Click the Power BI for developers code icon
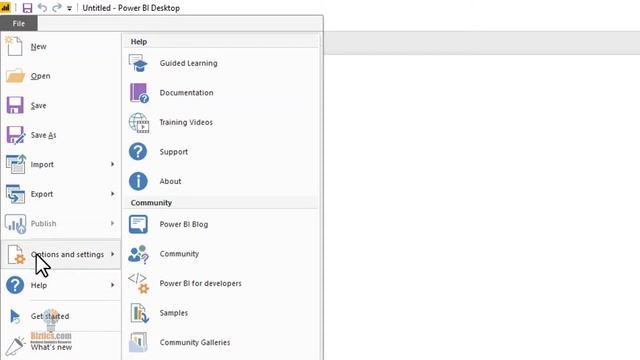The image size is (640, 360). pos(139,283)
